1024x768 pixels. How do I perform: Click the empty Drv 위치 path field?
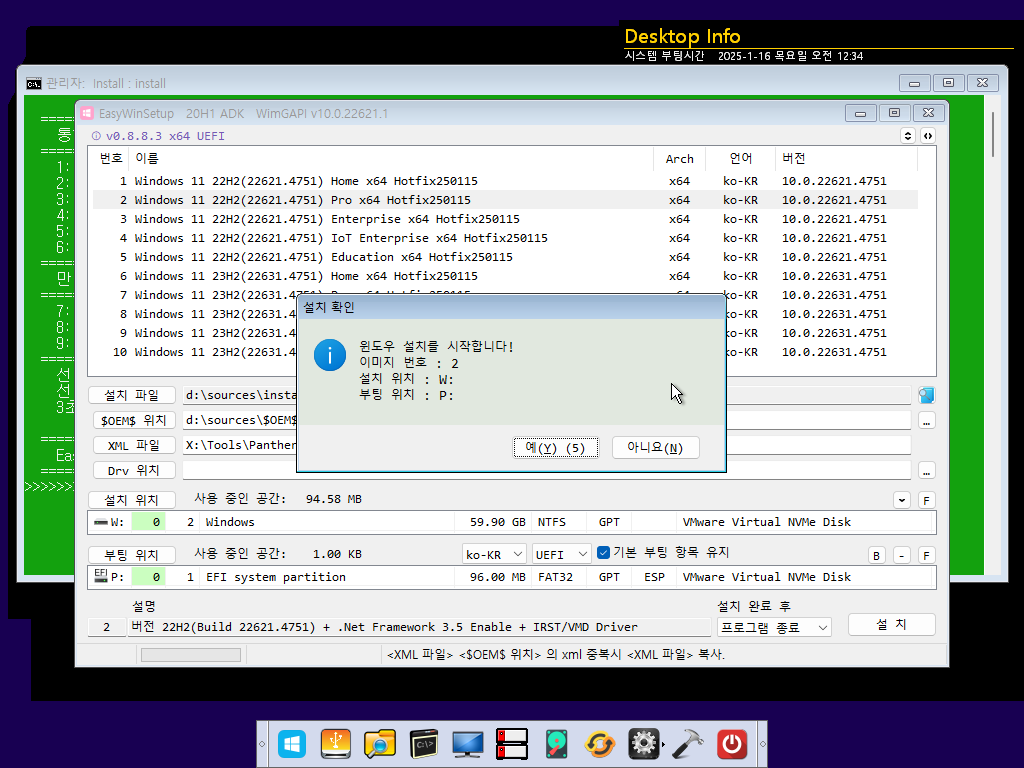click(546, 470)
